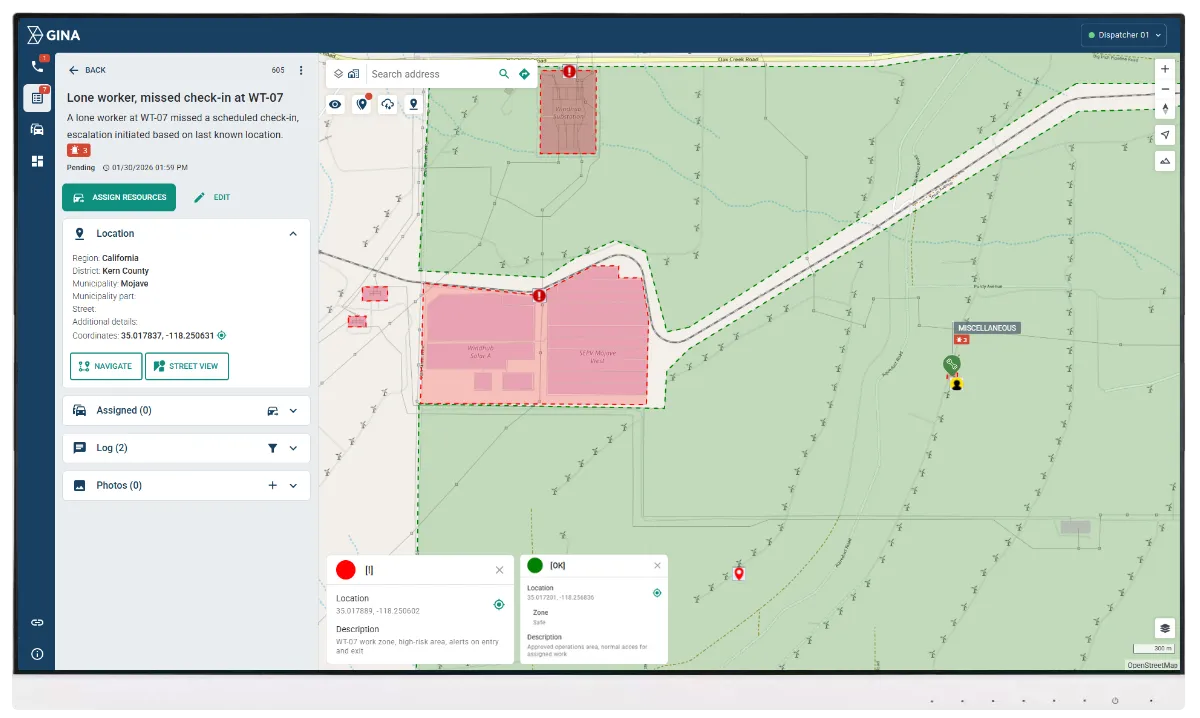Toggle POI markers with the badged pin icon
Image resolution: width=1200 pixels, height=718 pixels.
[362, 104]
